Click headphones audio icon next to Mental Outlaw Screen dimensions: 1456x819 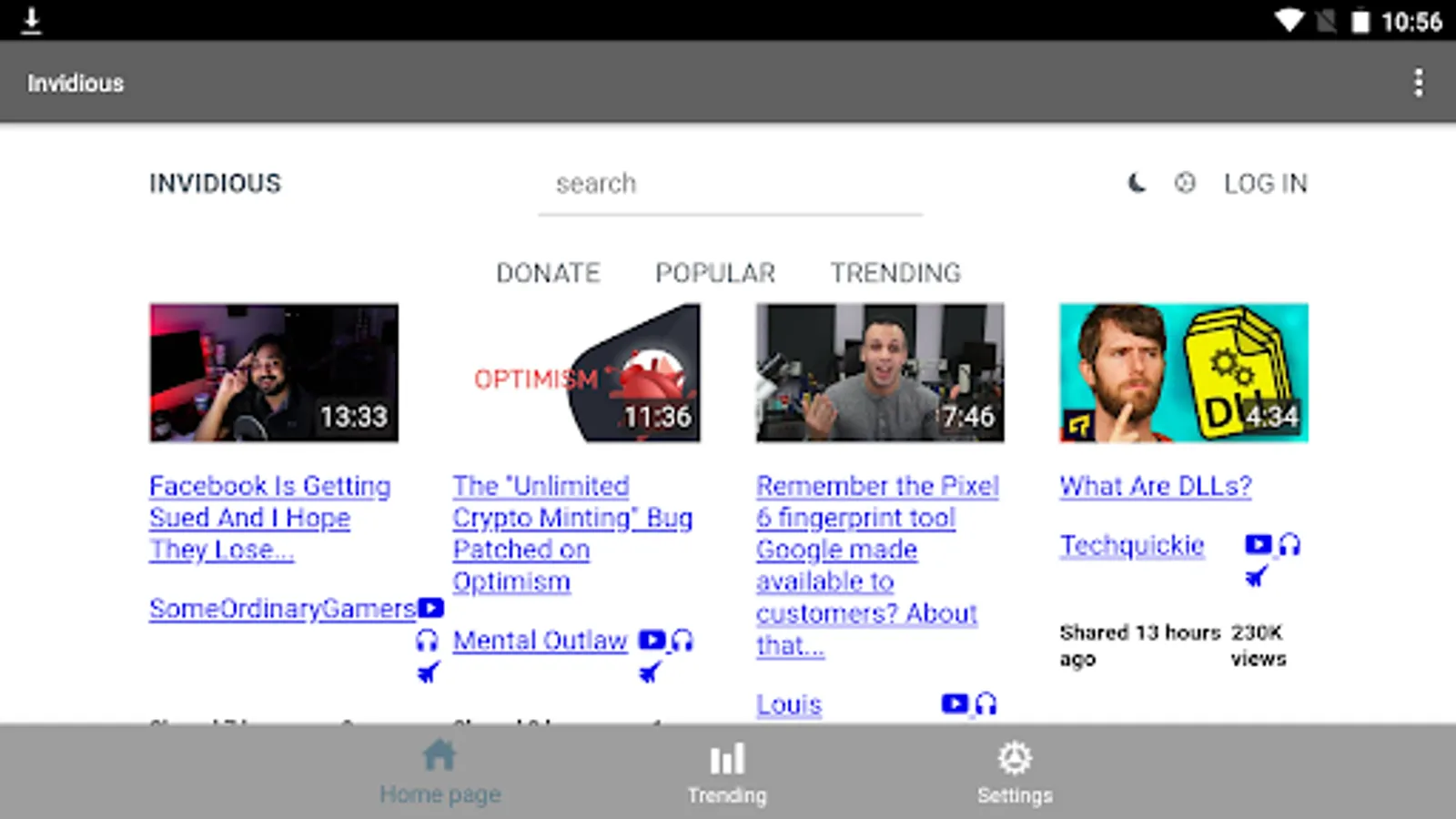tap(682, 640)
